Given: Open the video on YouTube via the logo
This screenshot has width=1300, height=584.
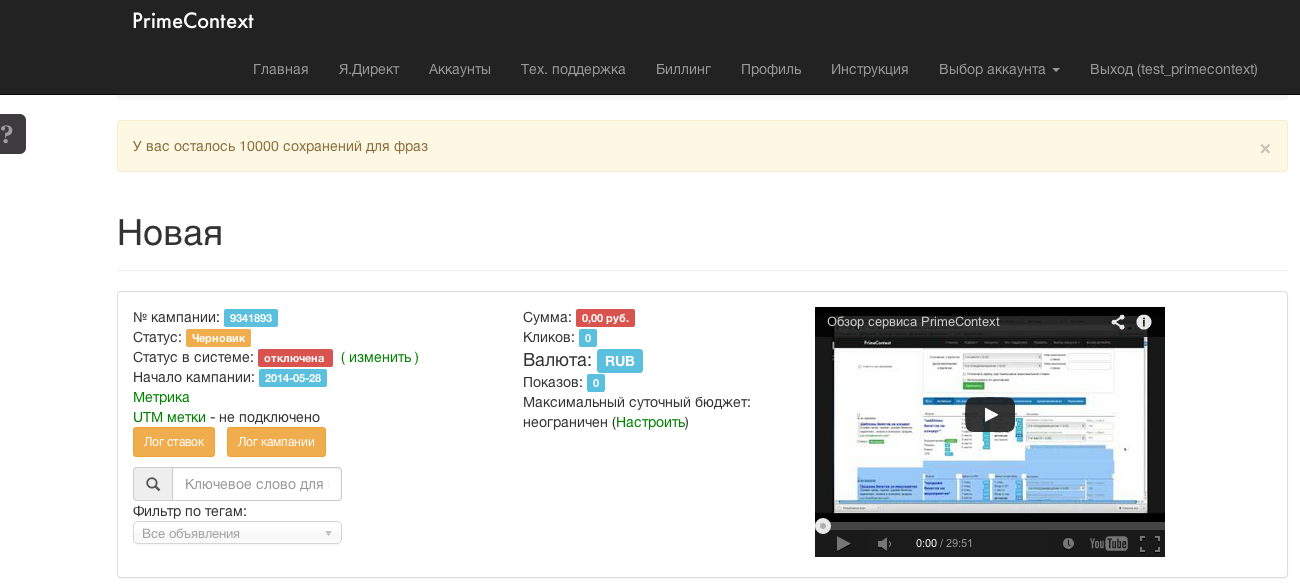Looking at the screenshot, I should pyautogui.click(x=1108, y=543).
